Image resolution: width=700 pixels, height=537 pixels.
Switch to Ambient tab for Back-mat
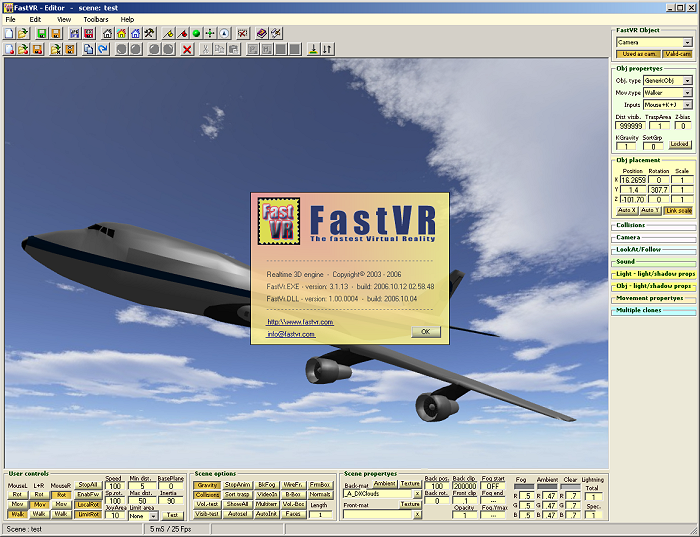coord(384,483)
